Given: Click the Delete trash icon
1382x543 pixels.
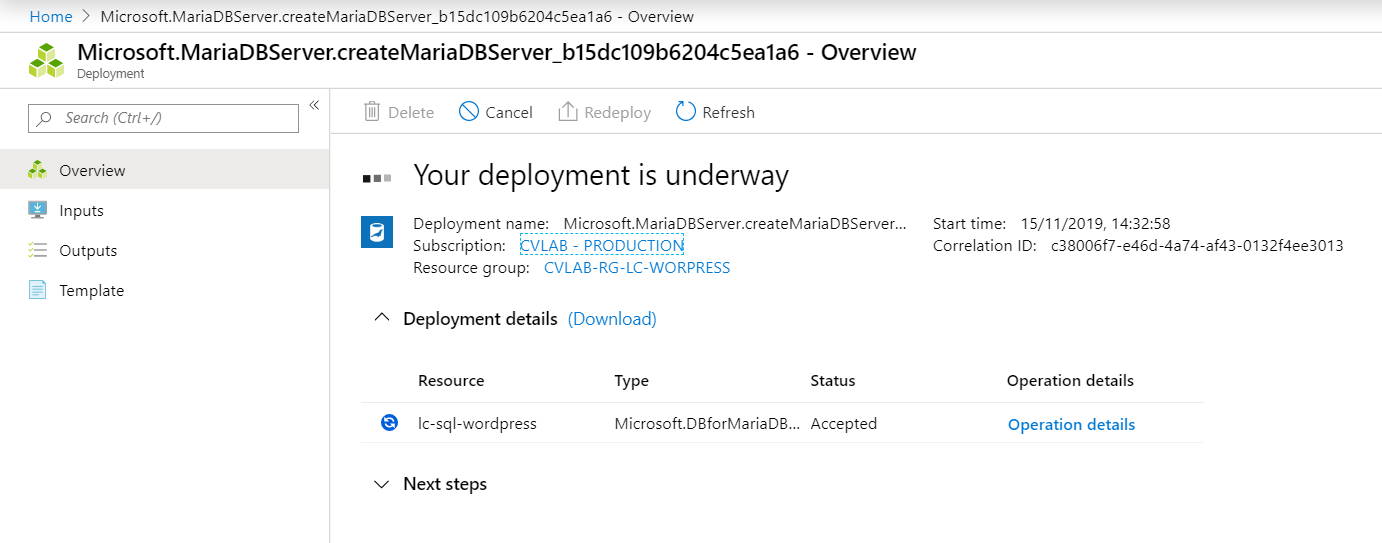Looking at the screenshot, I should (x=372, y=111).
